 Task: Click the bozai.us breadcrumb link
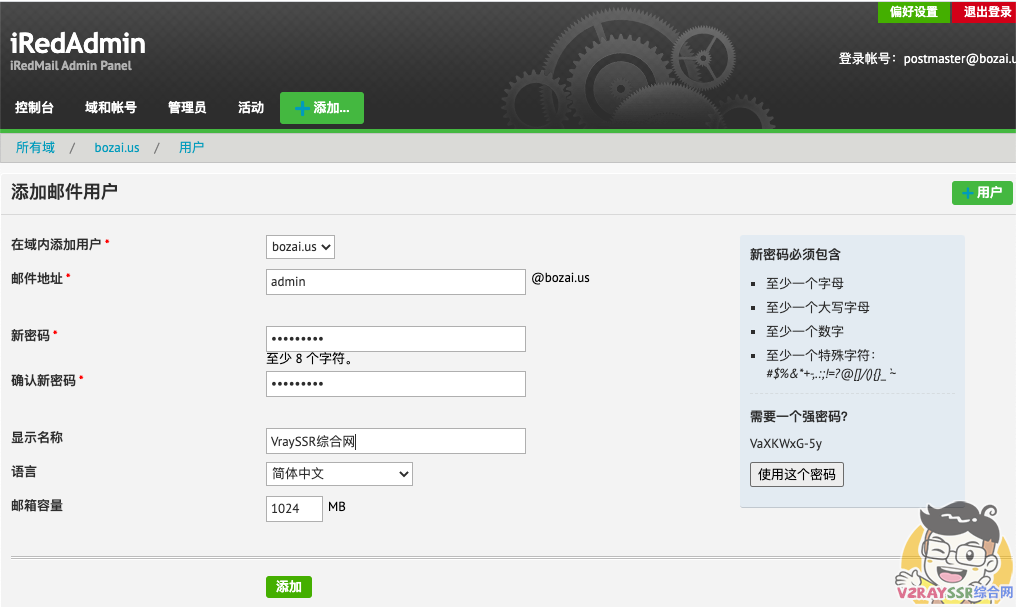pyautogui.click(x=117, y=147)
